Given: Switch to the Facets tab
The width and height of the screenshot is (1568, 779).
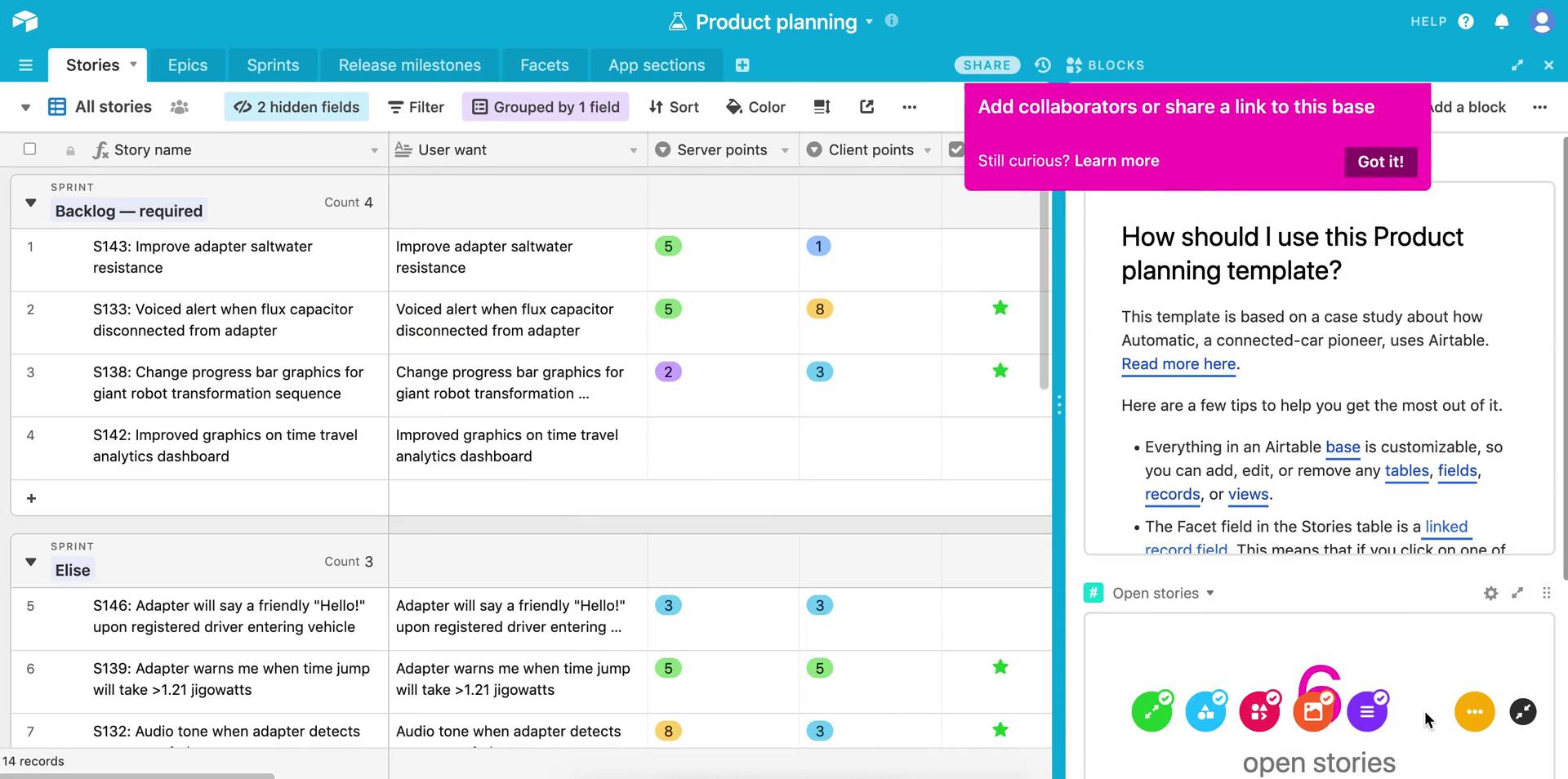Looking at the screenshot, I should click(x=545, y=65).
